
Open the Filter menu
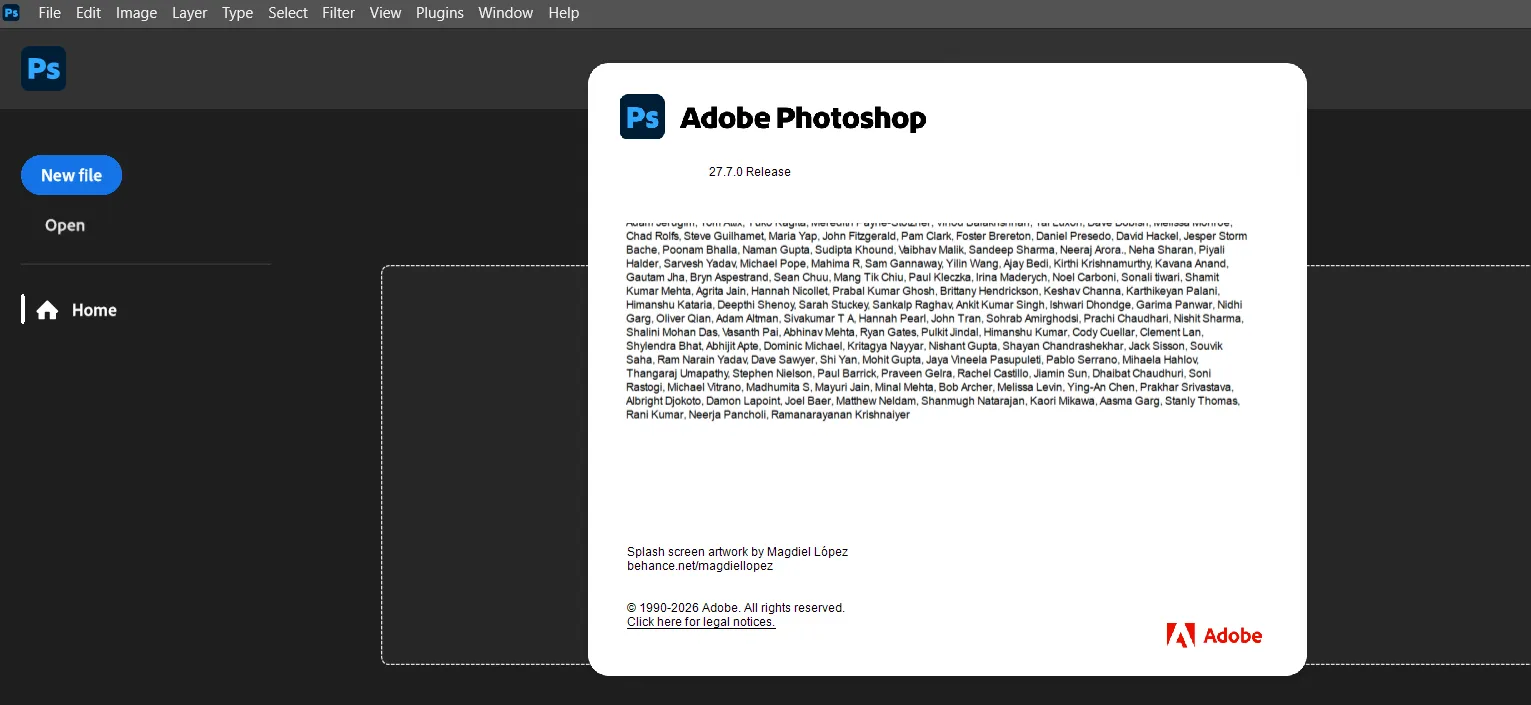point(338,13)
